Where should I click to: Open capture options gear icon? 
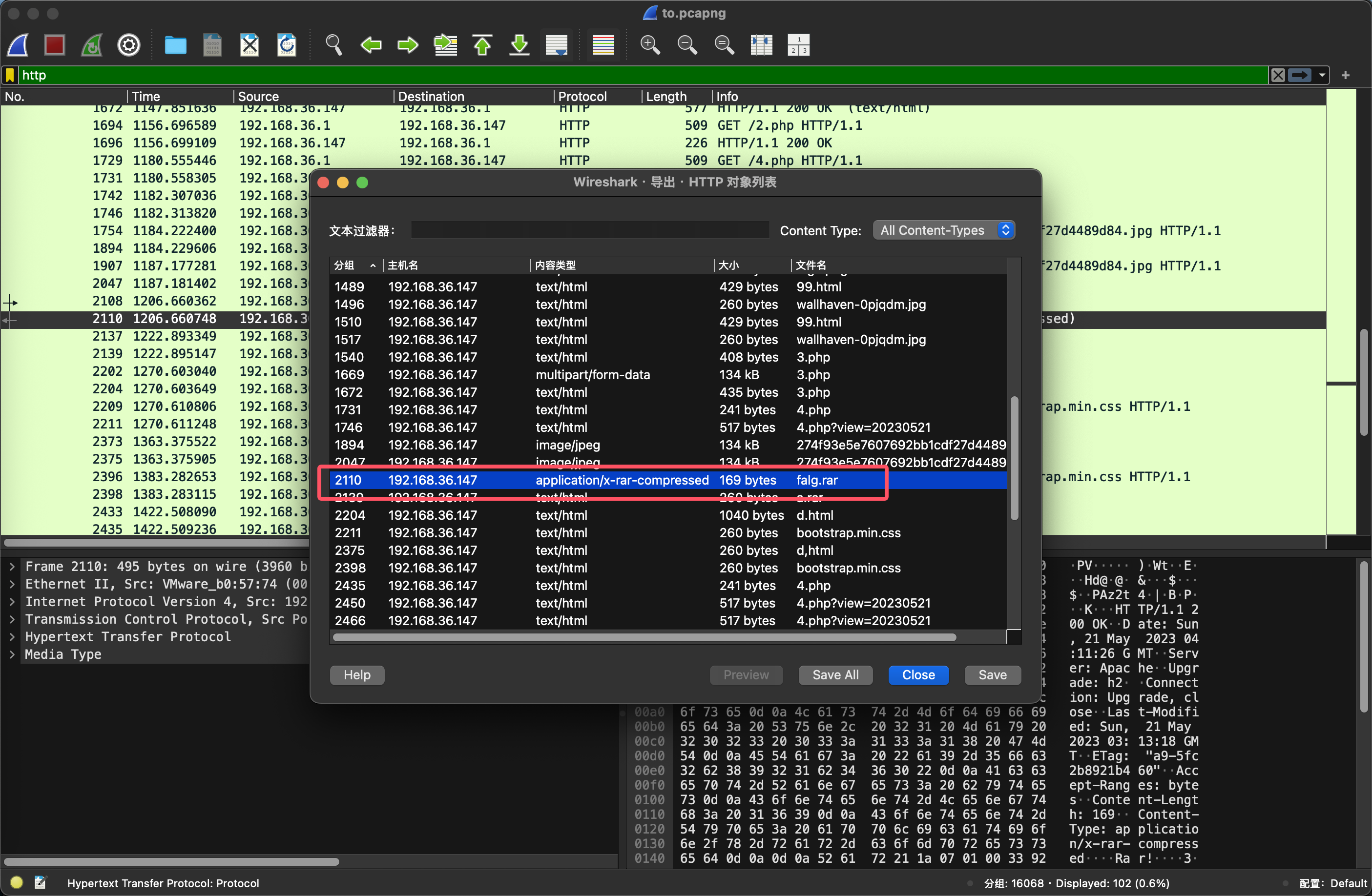tap(128, 45)
